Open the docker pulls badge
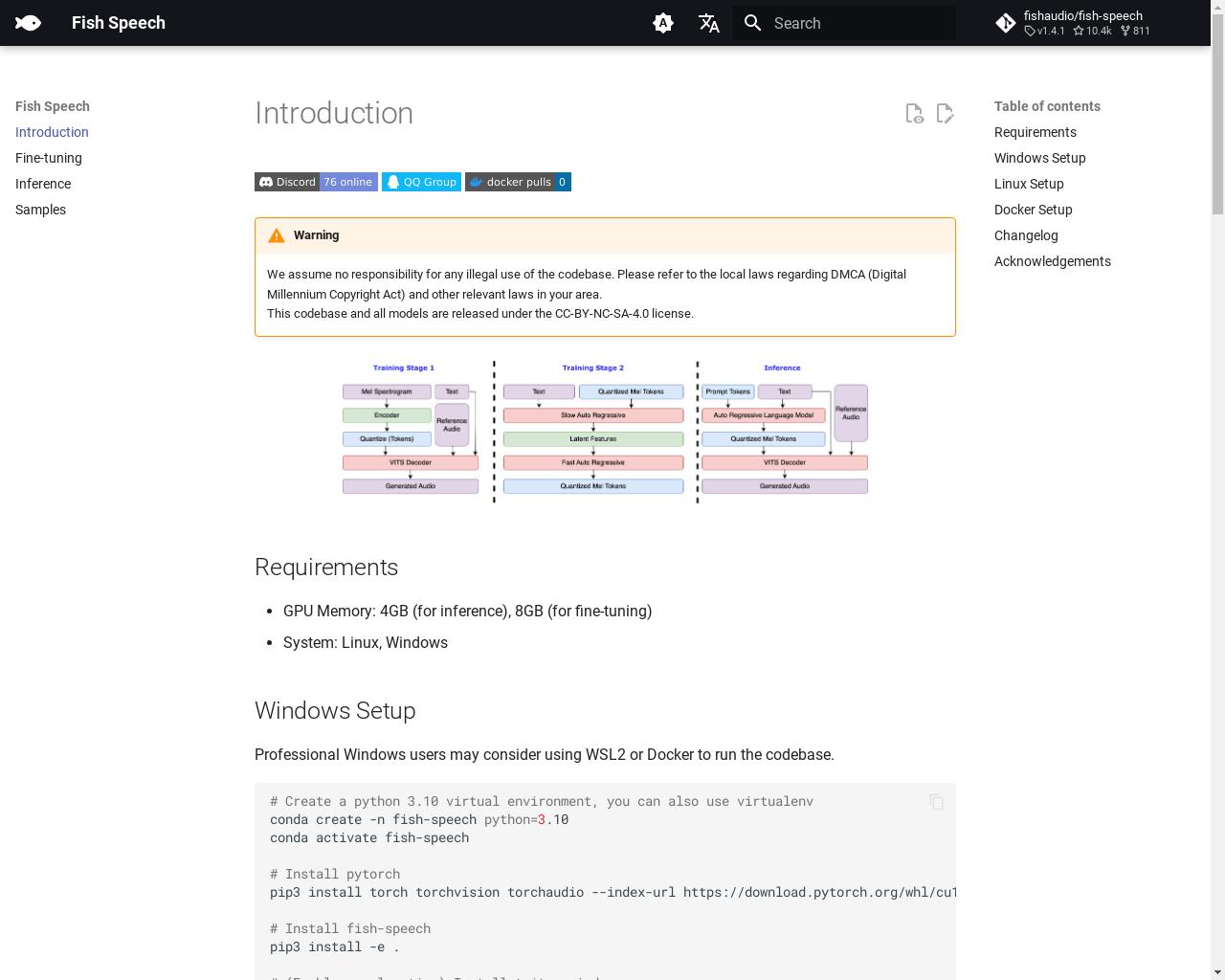The image size is (1225, 980). (x=518, y=182)
